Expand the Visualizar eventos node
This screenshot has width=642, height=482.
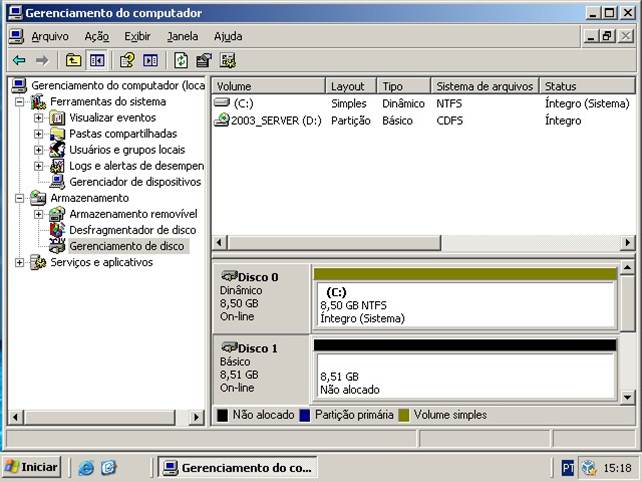pyautogui.click(x=38, y=118)
